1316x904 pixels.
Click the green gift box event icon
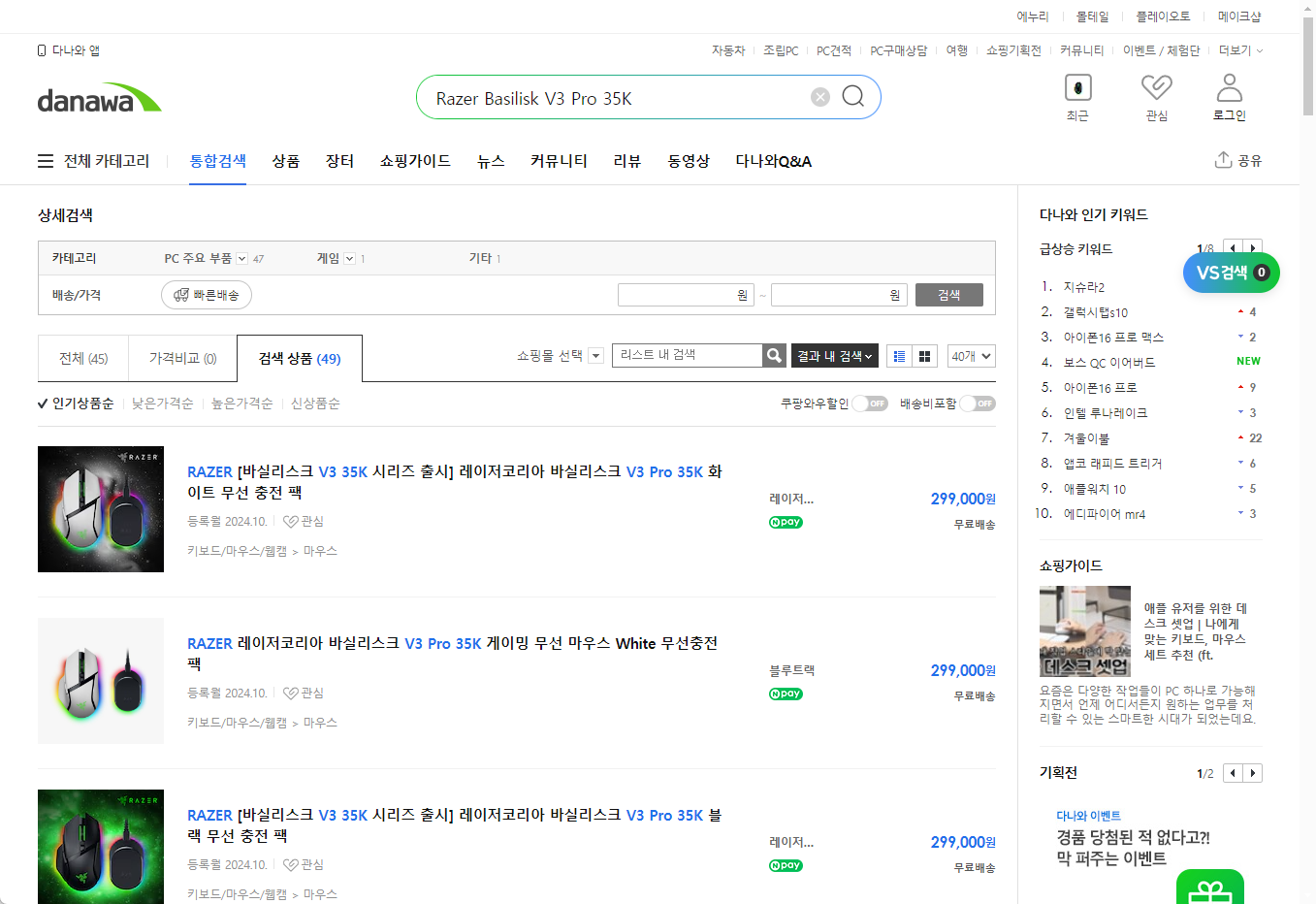point(1209,888)
